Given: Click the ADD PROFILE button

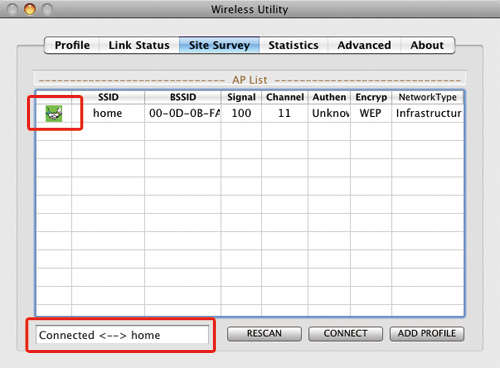Looking at the screenshot, I should pos(427,334).
